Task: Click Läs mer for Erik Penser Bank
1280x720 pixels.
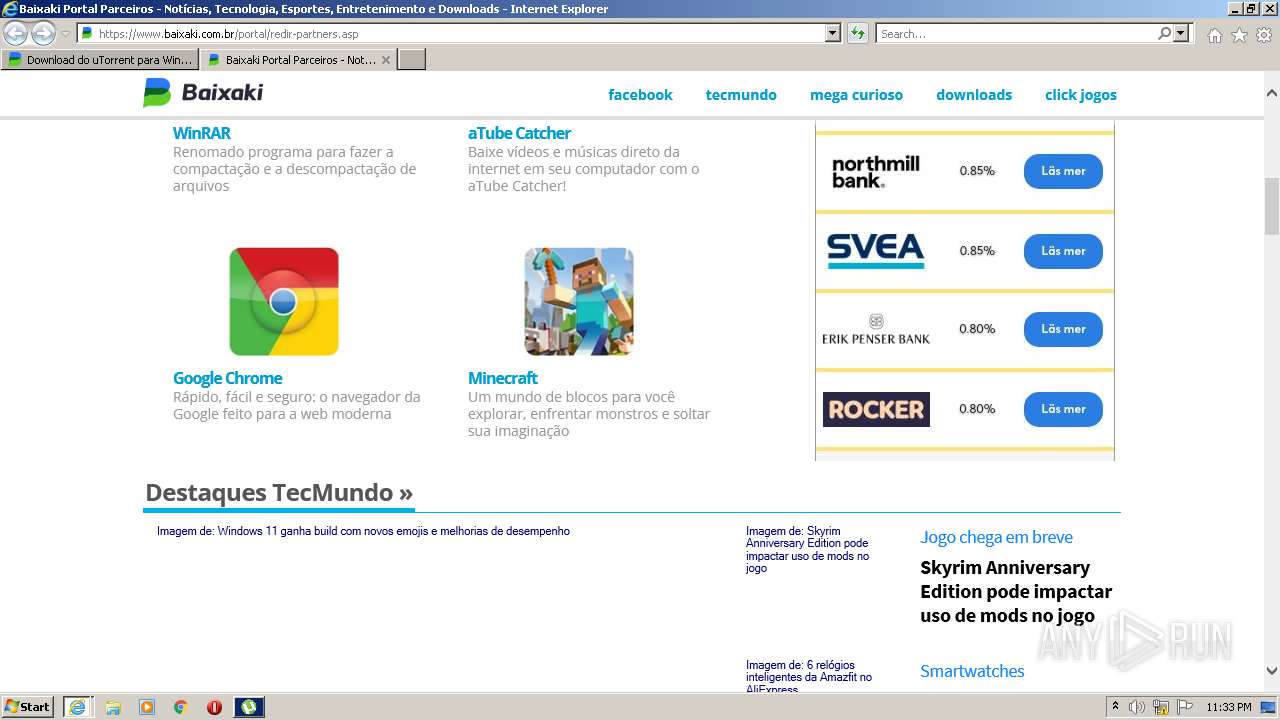Action: (1063, 329)
